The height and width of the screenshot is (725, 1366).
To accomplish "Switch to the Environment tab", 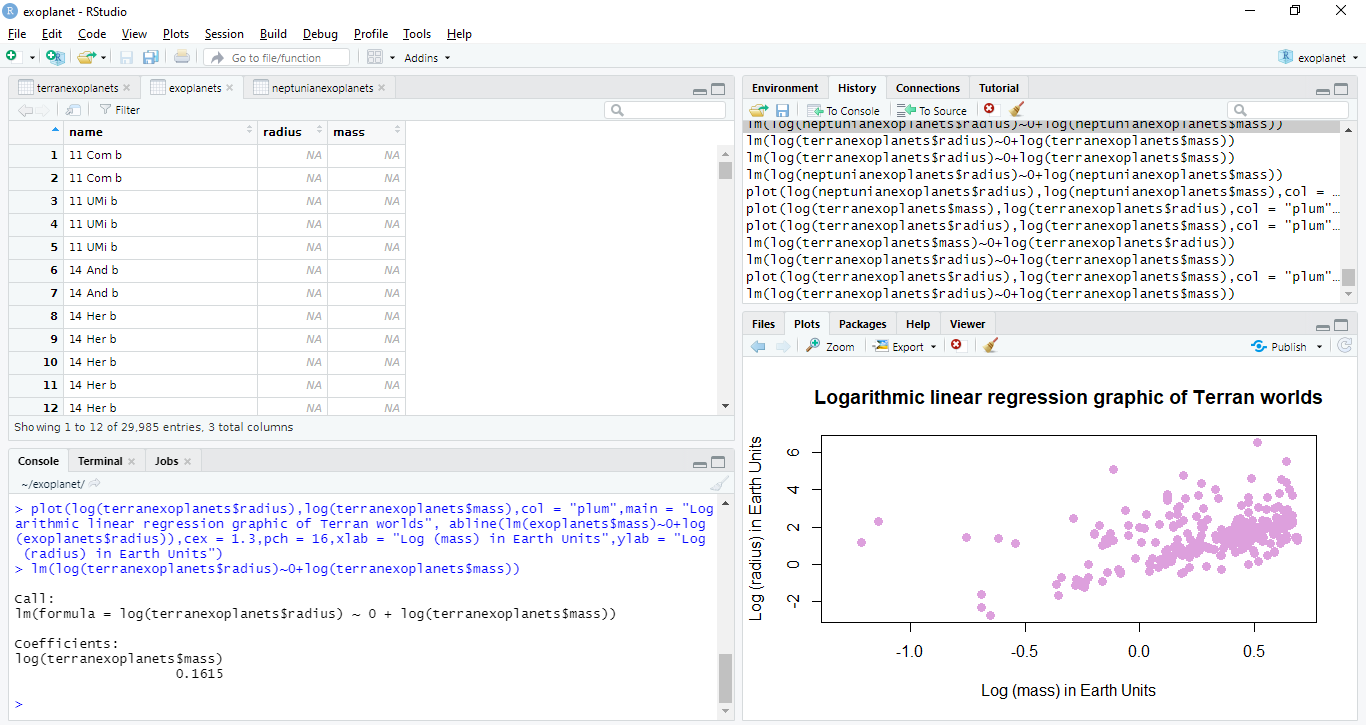I will point(785,88).
